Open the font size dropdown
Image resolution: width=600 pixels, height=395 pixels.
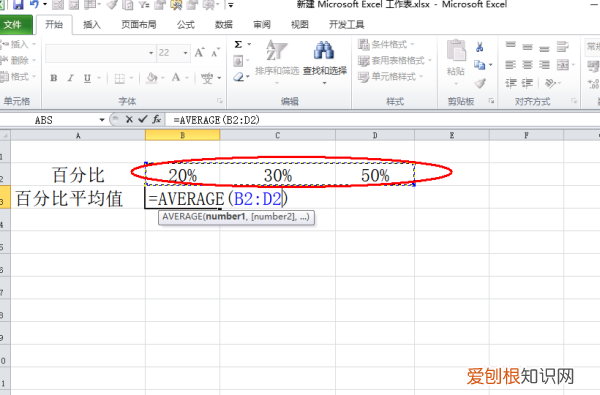[x=186, y=53]
